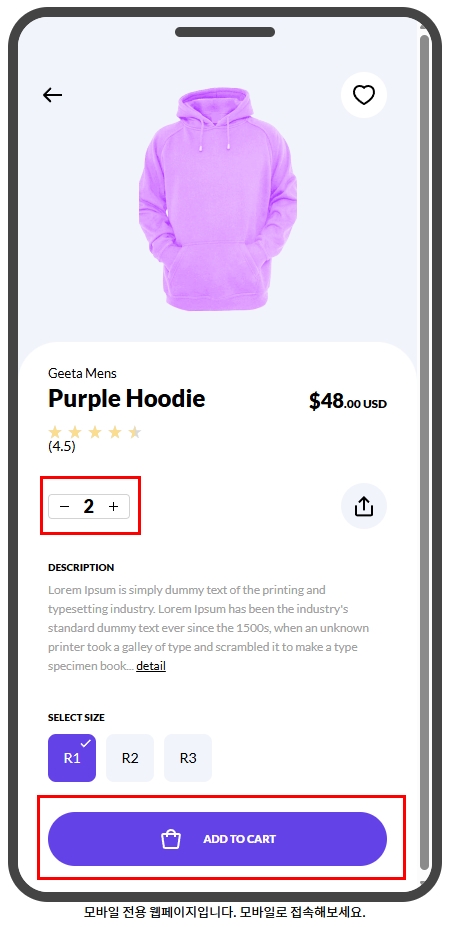
Task: Click the ADD TO CART label
Action: [239, 839]
